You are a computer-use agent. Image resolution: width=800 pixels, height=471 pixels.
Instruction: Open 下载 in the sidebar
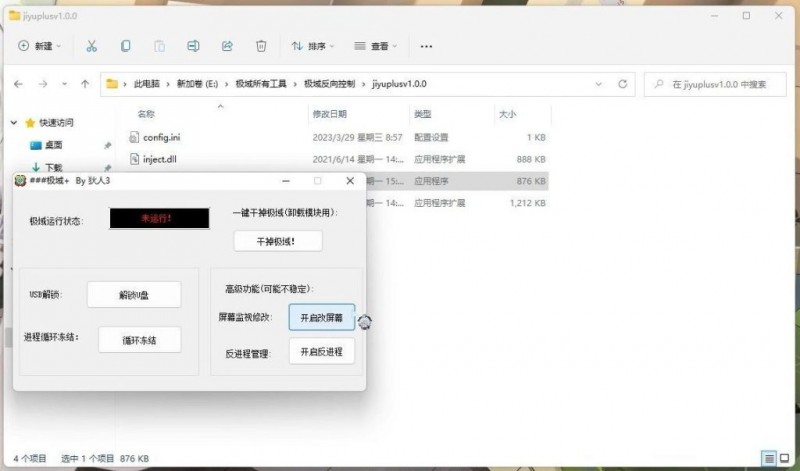pos(54,167)
